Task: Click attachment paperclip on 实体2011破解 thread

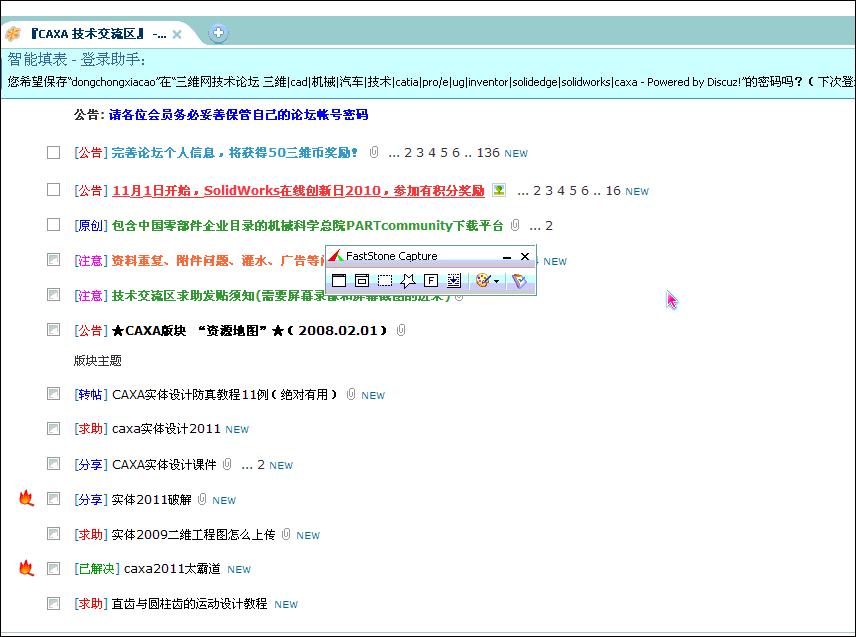Action: point(202,499)
